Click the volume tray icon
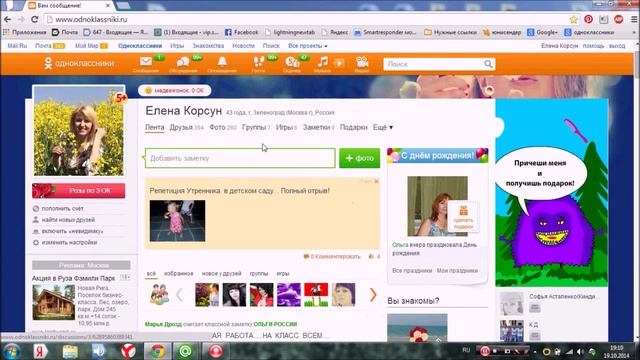Image resolution: width=640 pixels, height=360 pixels. (x=580, y=351)
